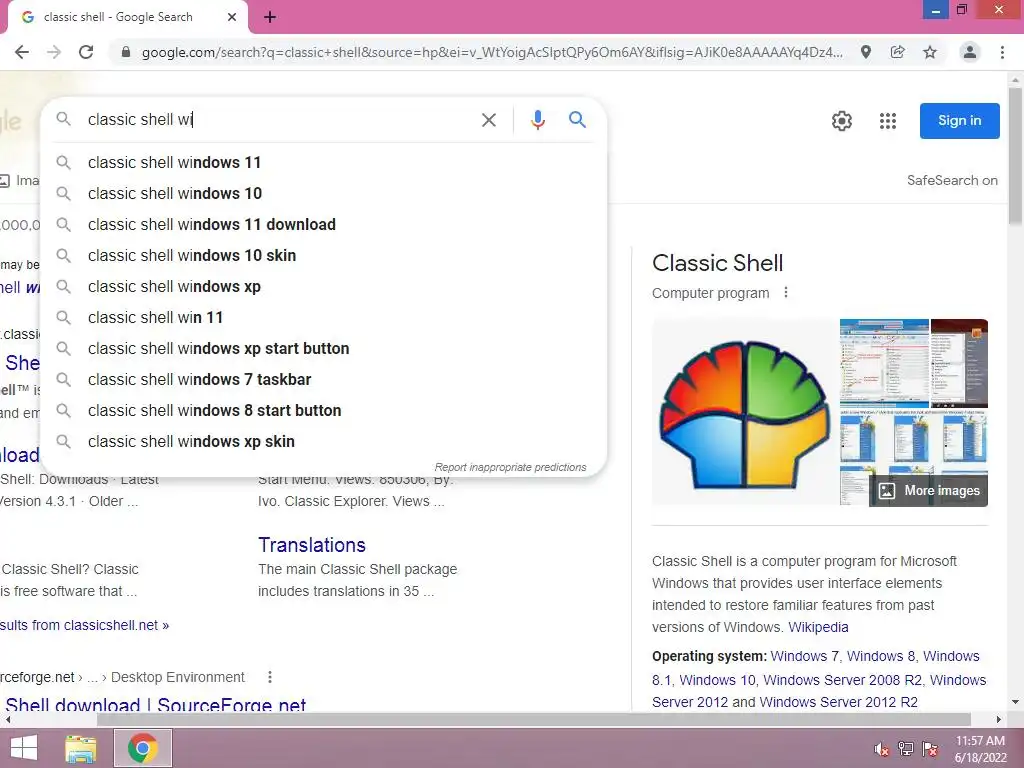Open the Windows 7 operating system link
This screenshot has height=768, width=1024.
(805, 656)
